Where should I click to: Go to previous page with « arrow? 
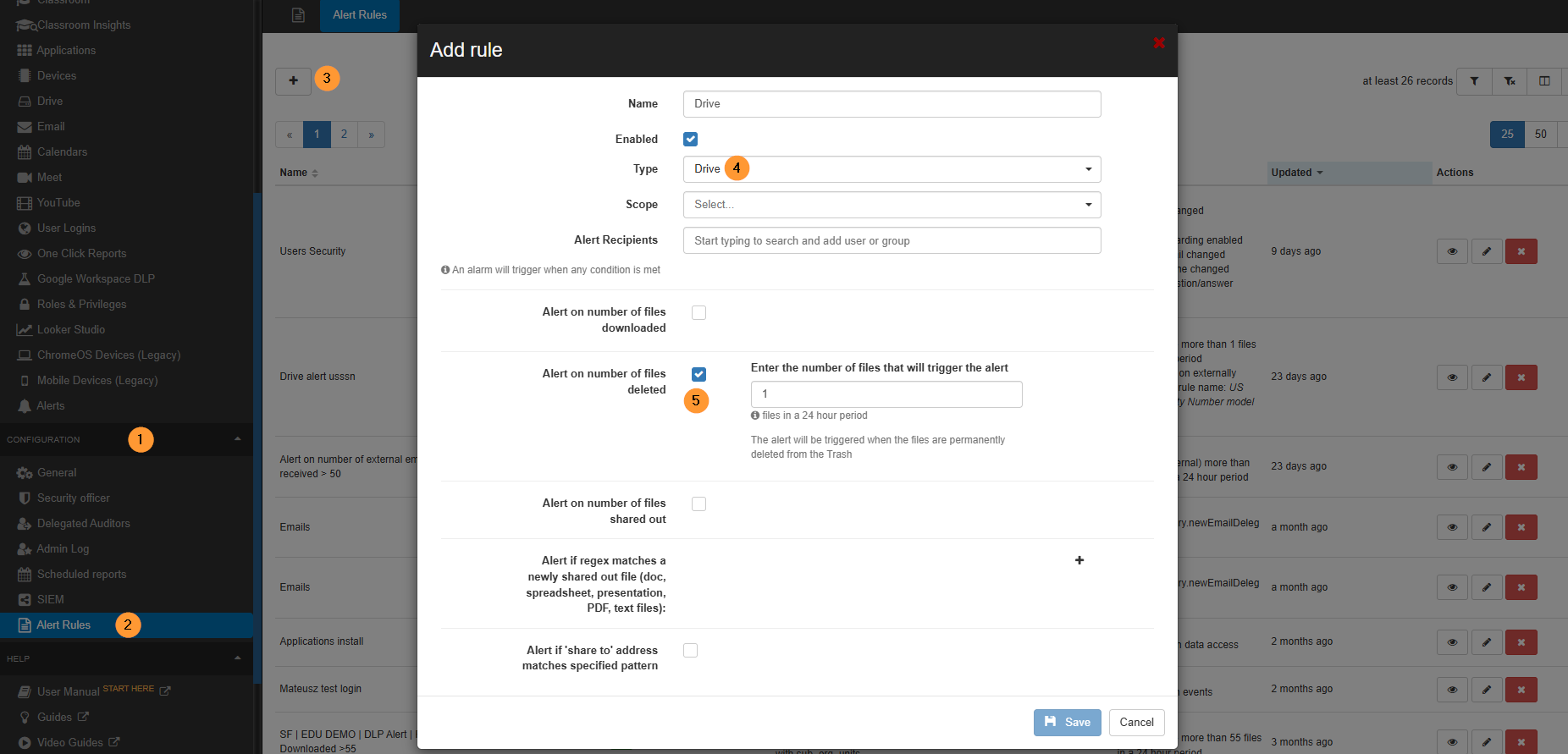290,135
